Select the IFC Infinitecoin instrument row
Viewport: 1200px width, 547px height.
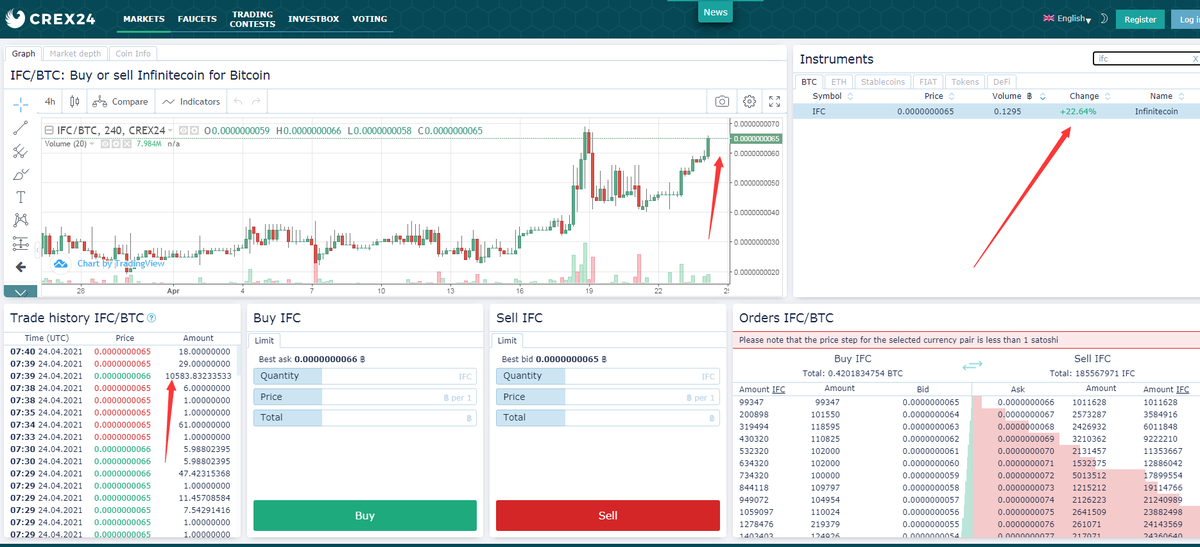pos(996,111)
